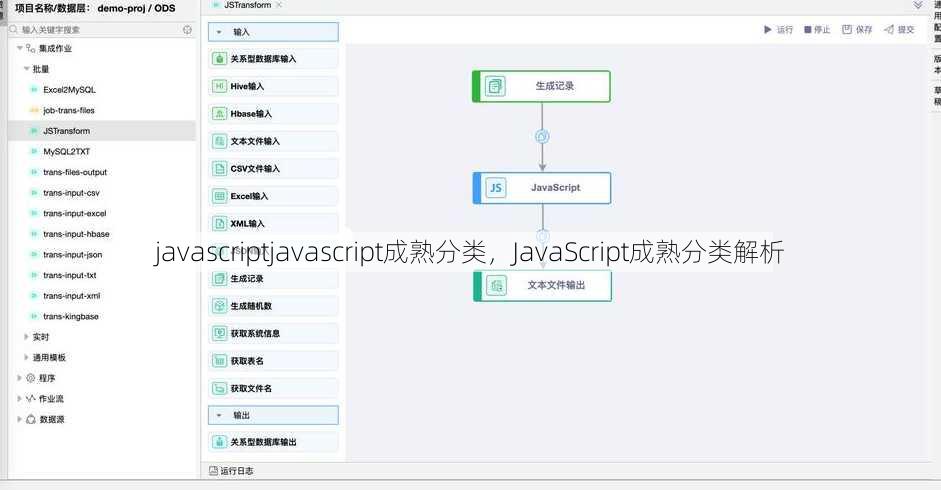
Task: Click the 程序 gear icon in tree
Action: 31,378
